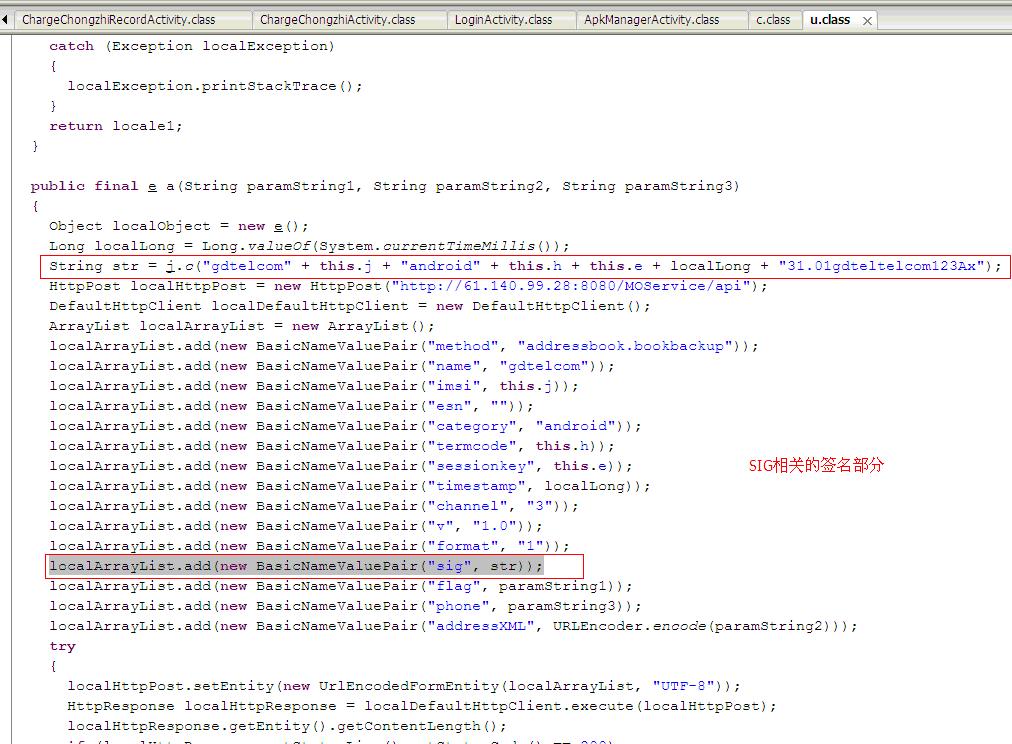Viewport: 1012px width, 744px height.
Task: Follow underlined j class reference in str line
Action: pos(170,266)
